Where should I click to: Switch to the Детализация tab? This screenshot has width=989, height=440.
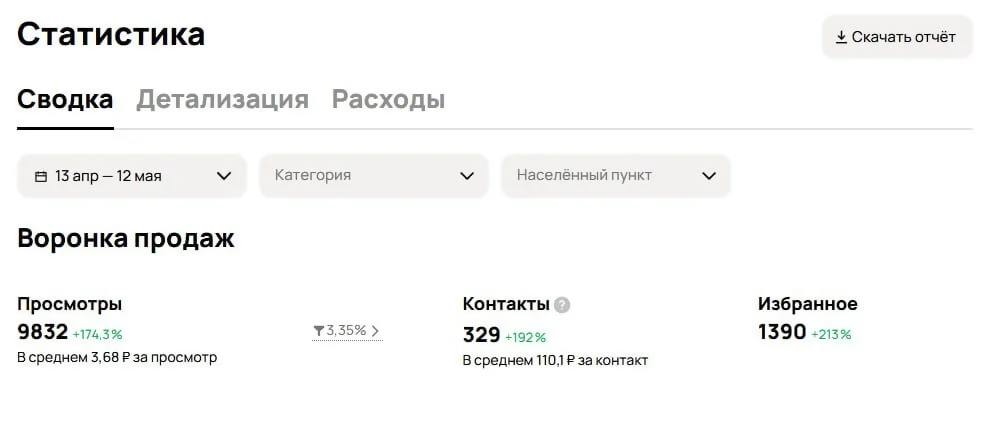pos(222,100)
